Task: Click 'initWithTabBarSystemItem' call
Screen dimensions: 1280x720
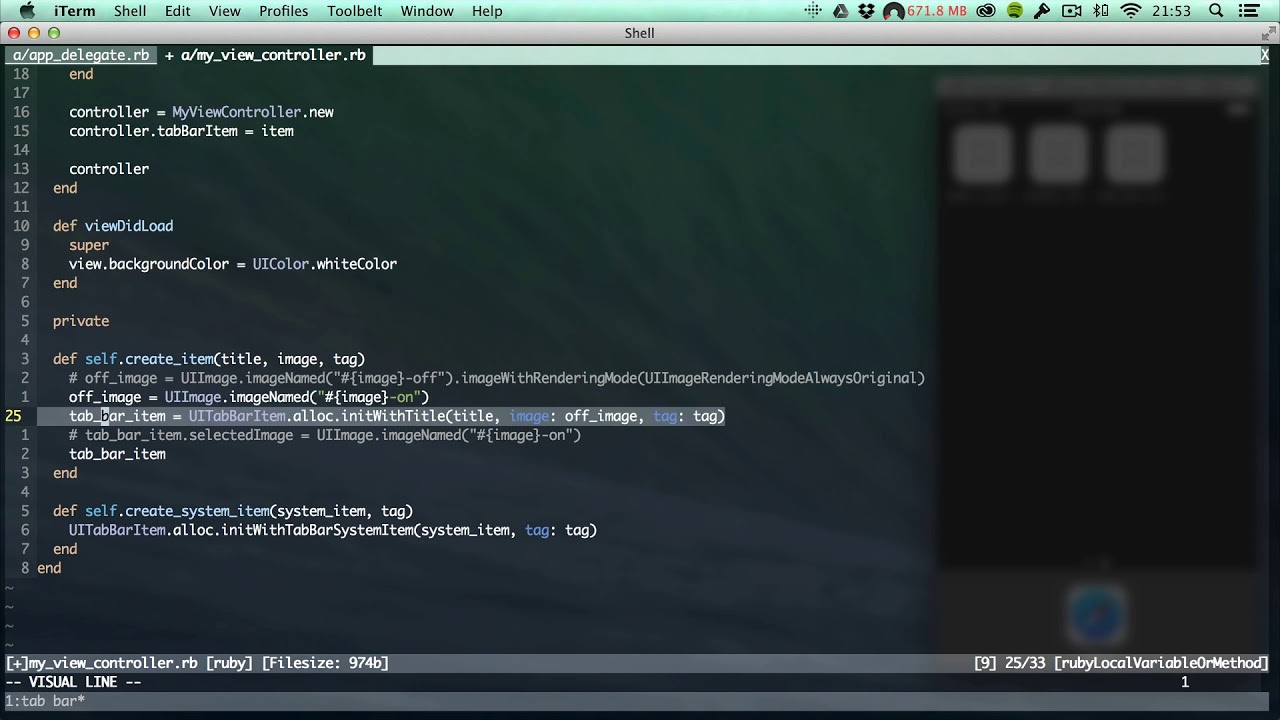Action: click(x=317, y=530)
